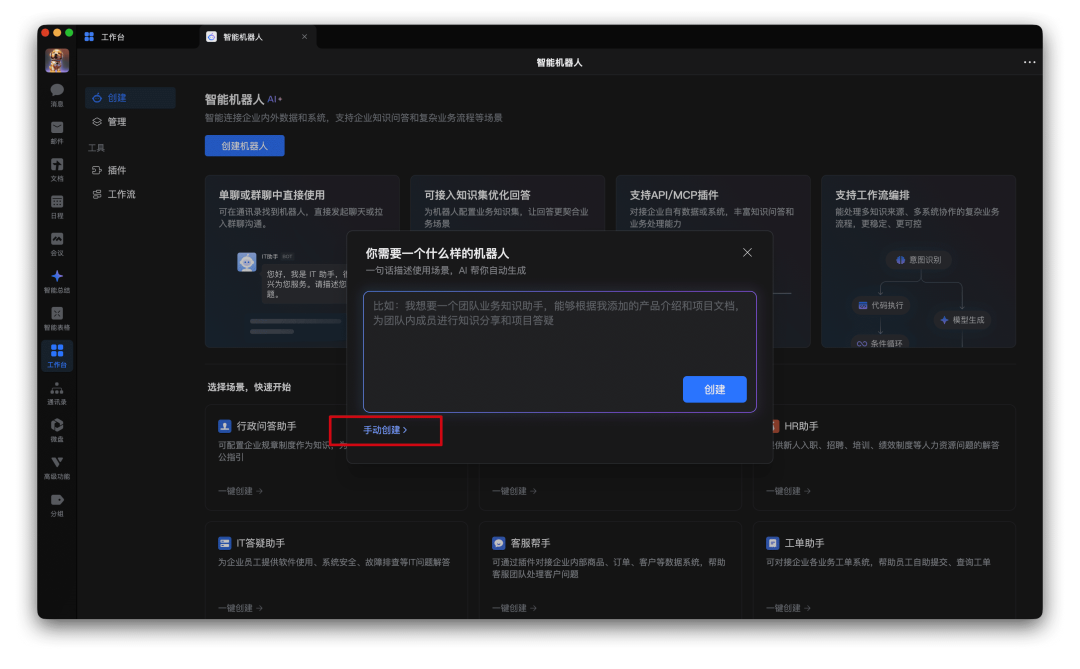Open the more options ••• menu

point(1029,62)
